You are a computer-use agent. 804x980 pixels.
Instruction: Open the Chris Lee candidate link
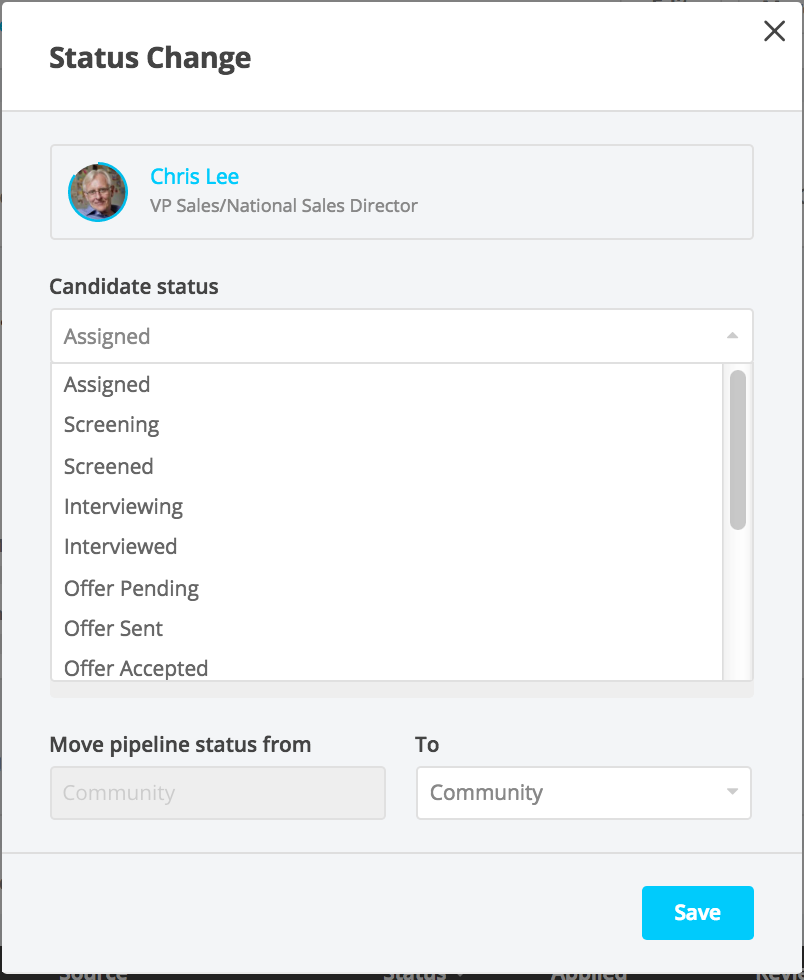point(194,177)
